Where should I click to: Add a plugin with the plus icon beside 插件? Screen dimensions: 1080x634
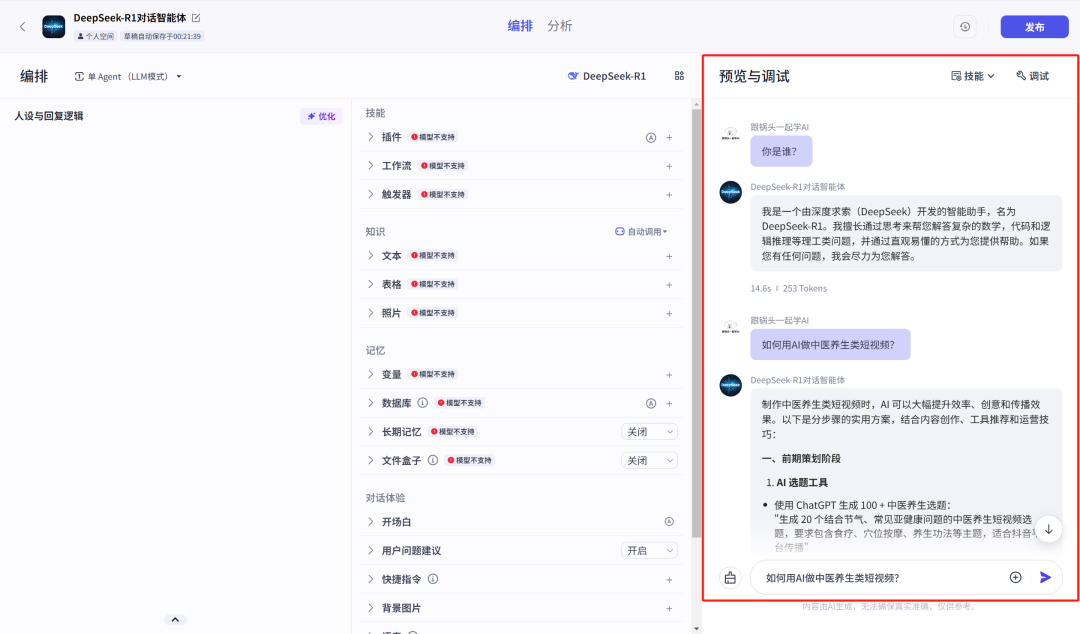coord(669,136)
